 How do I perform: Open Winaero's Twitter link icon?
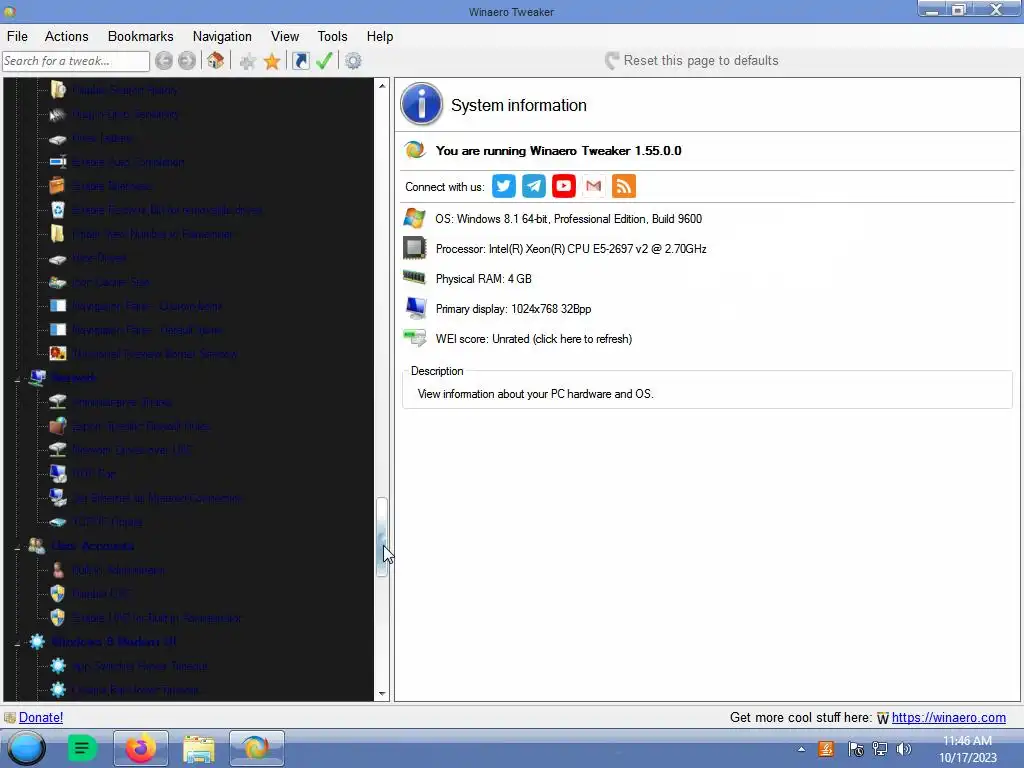coord(504,186)
